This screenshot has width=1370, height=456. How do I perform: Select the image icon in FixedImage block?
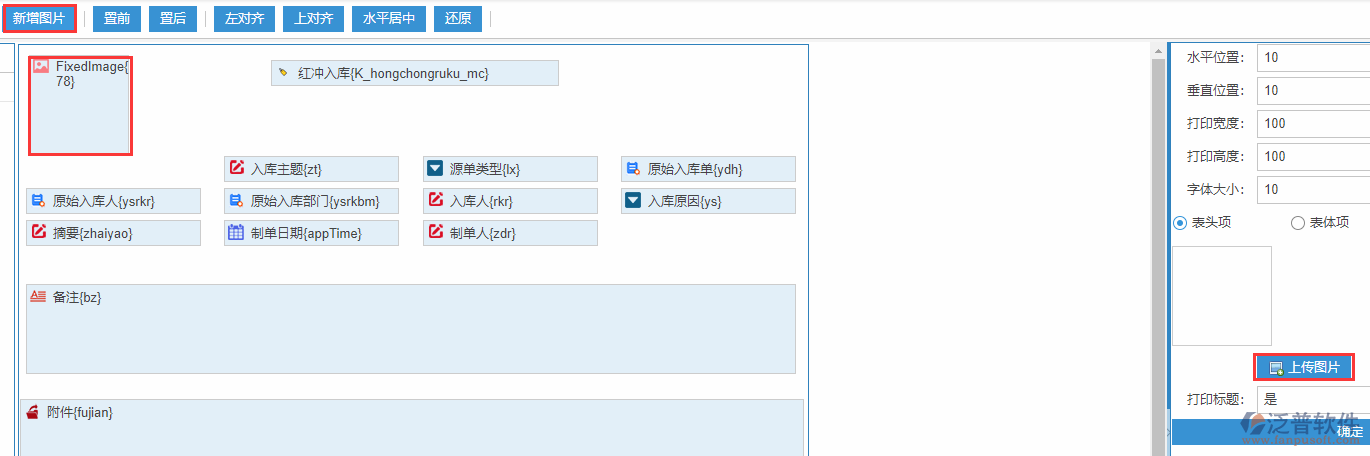(x=41, y=66)
